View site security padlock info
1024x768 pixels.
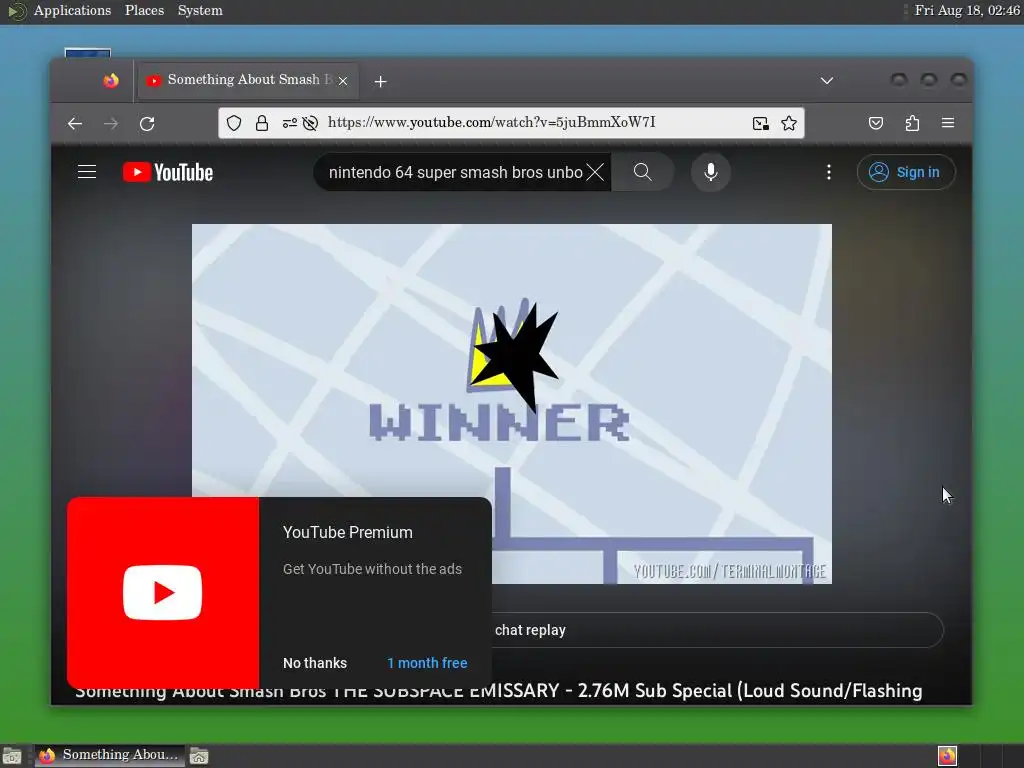coord(262,123)
